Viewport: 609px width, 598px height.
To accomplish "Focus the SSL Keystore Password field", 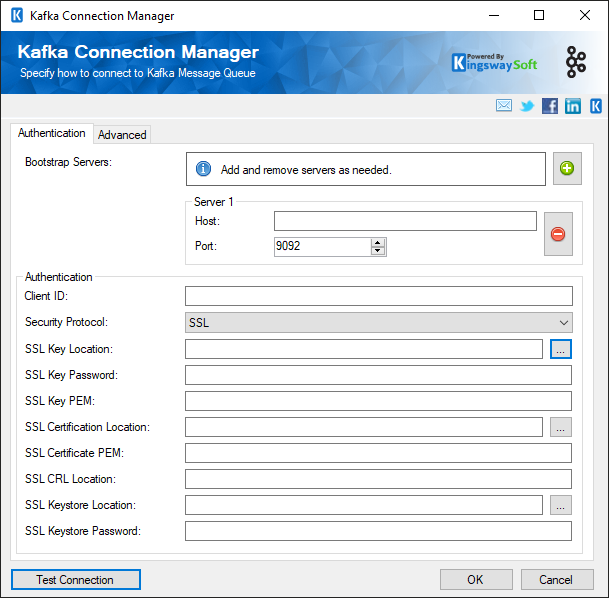I will point(378,531).
